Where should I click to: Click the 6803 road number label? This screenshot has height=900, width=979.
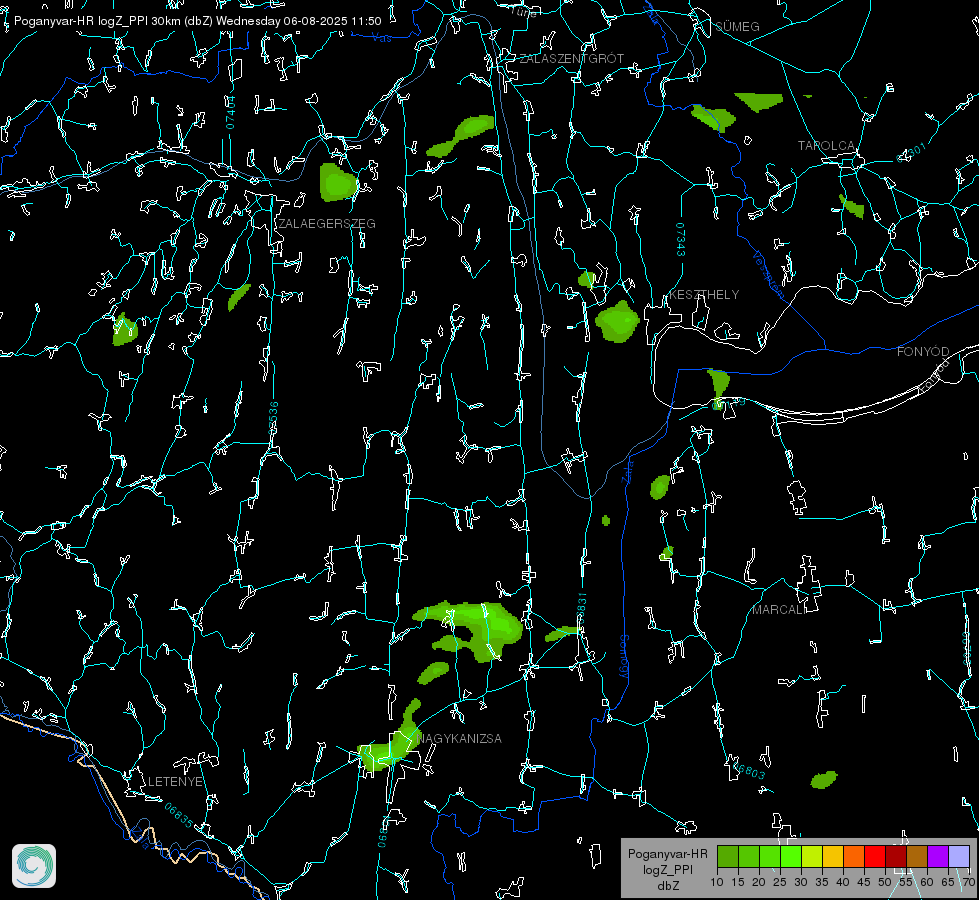[750, 771]
